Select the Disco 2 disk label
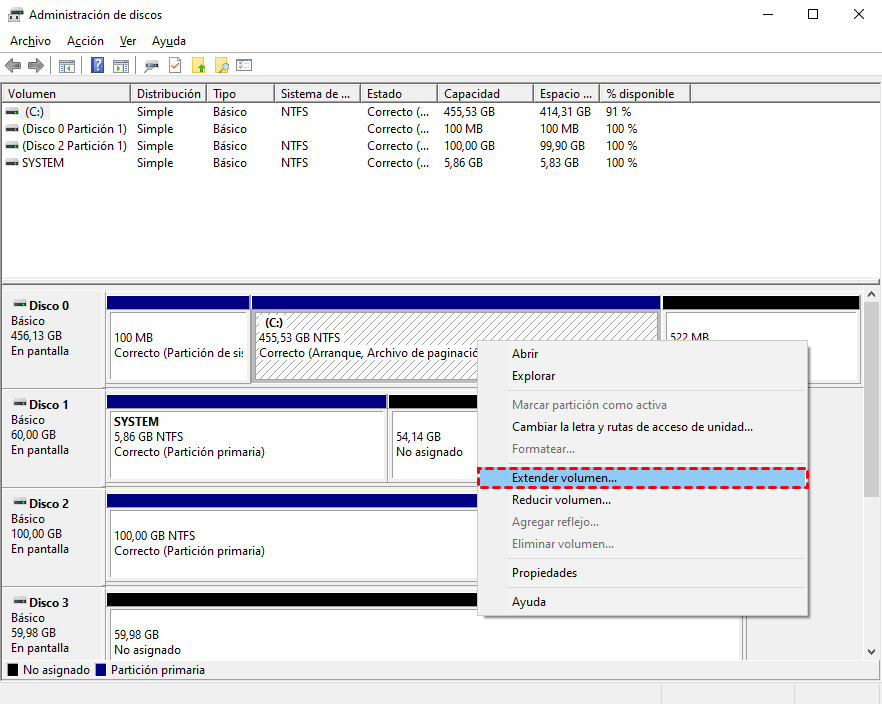Image resolution: width=882 pixels, height=704 pixels. tap(49, 504)
